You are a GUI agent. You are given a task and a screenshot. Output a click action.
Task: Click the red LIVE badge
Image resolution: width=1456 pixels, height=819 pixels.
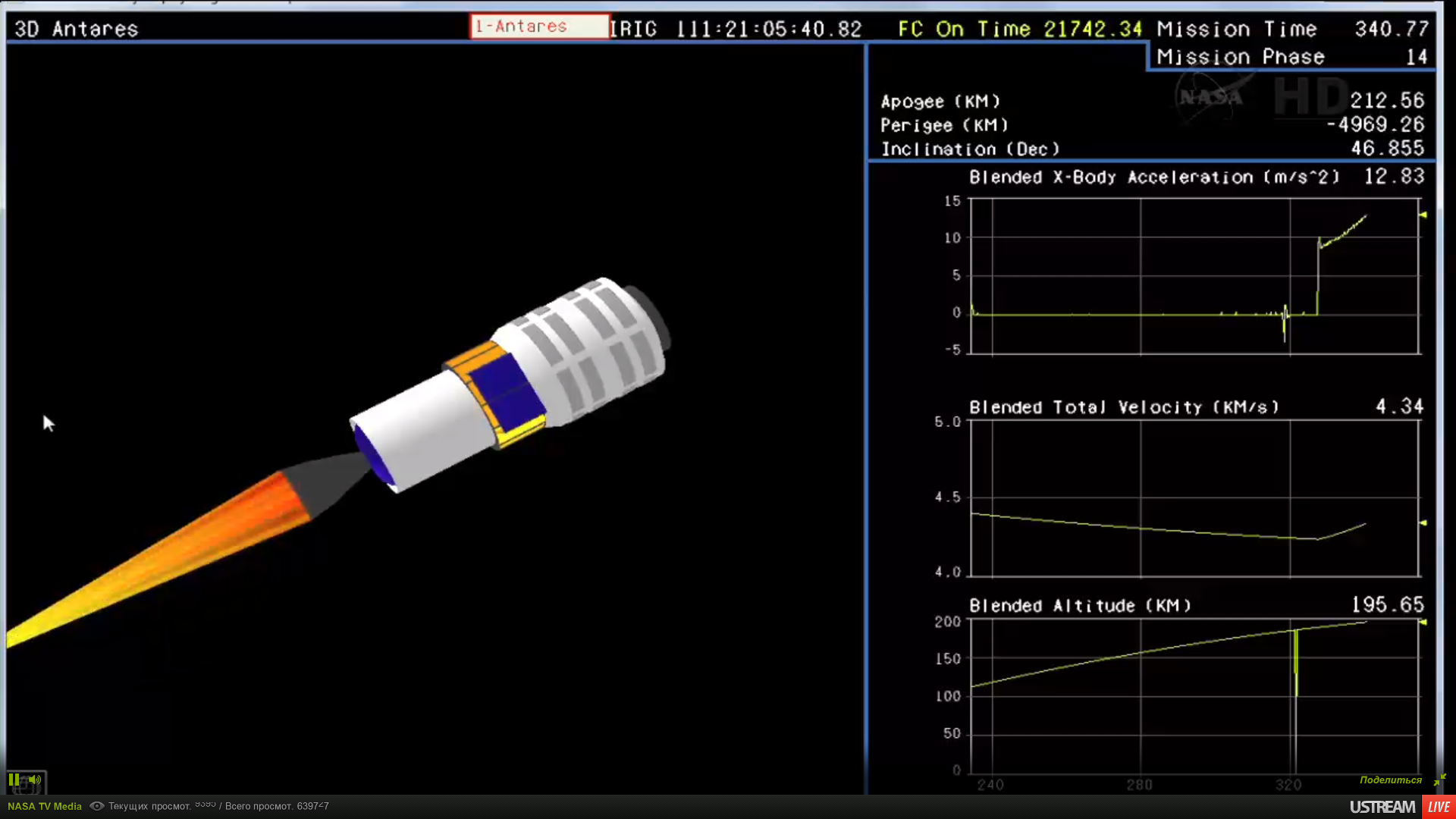point(1439,807)
